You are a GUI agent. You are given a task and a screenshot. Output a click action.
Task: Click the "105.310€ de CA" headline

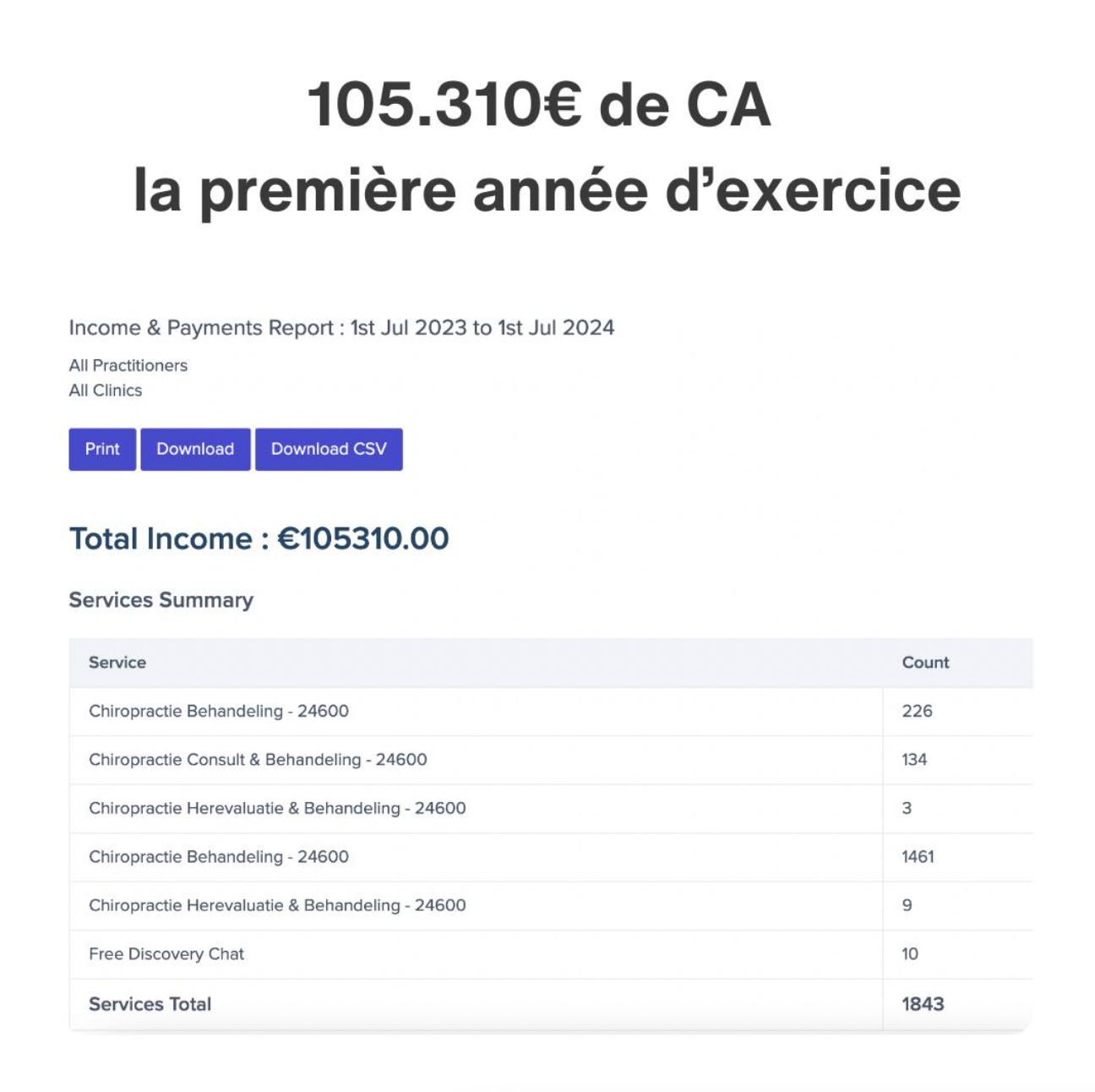(539, 105)
